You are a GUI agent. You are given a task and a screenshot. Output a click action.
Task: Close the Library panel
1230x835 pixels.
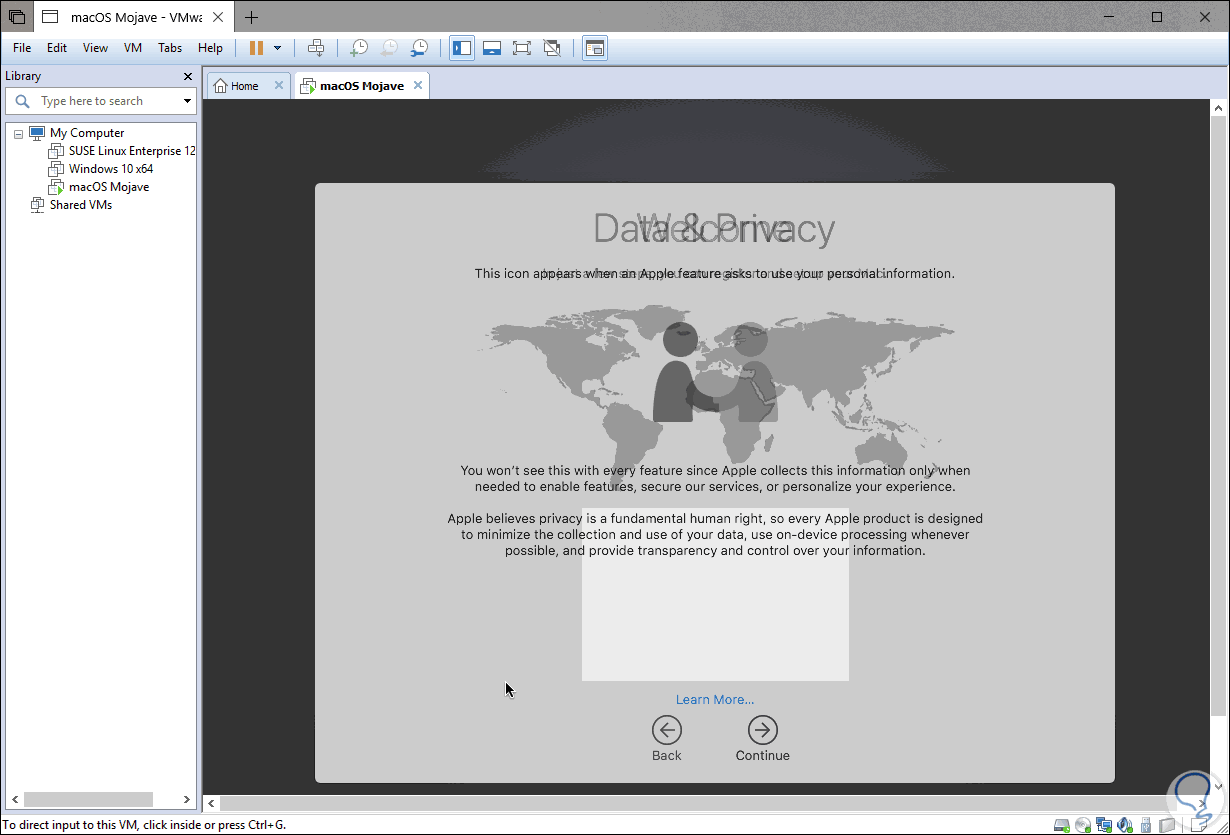pyautogui.click(x=188, y=76)
